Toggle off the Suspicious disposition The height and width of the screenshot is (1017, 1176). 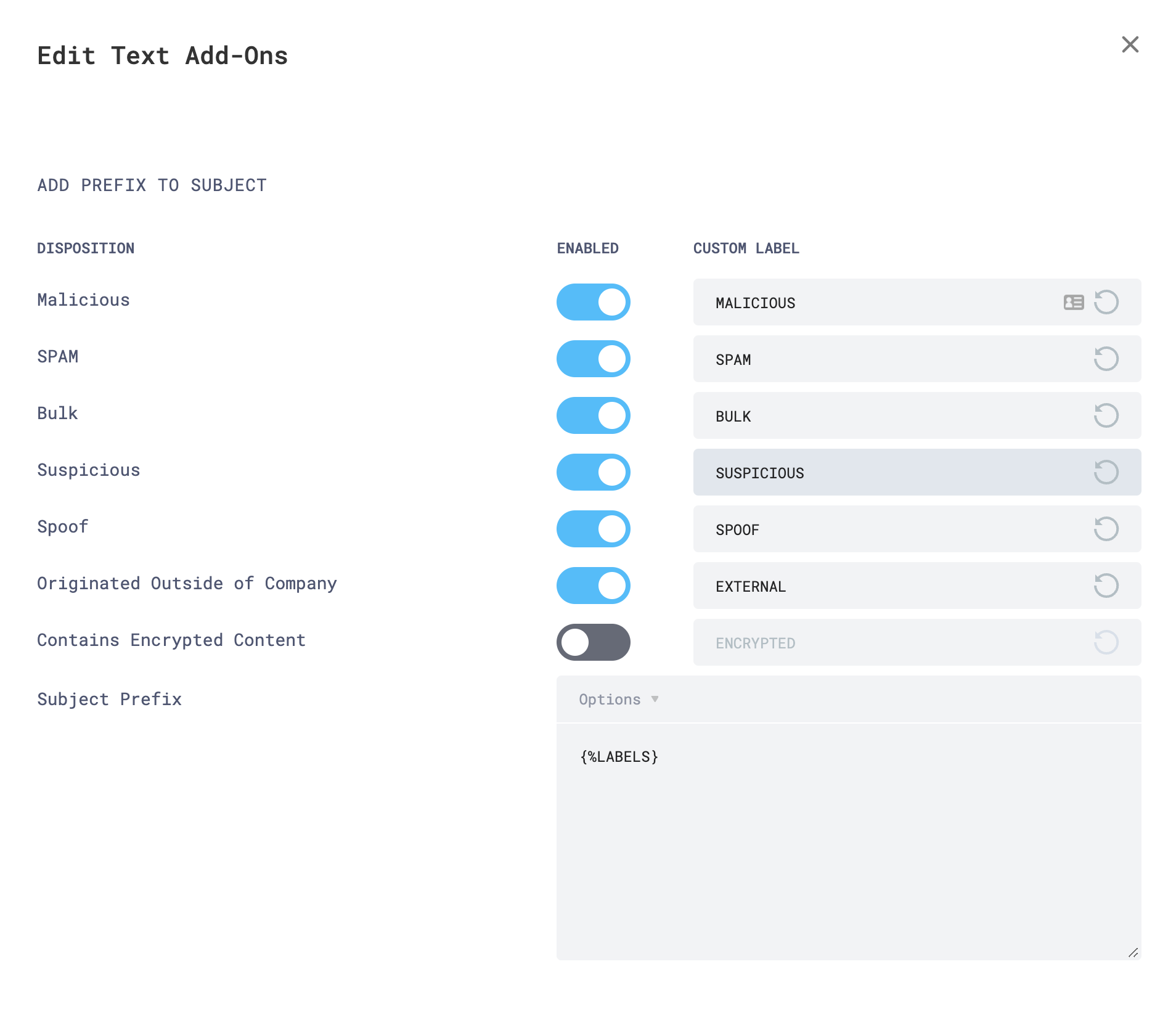click(x=593, y=472)
